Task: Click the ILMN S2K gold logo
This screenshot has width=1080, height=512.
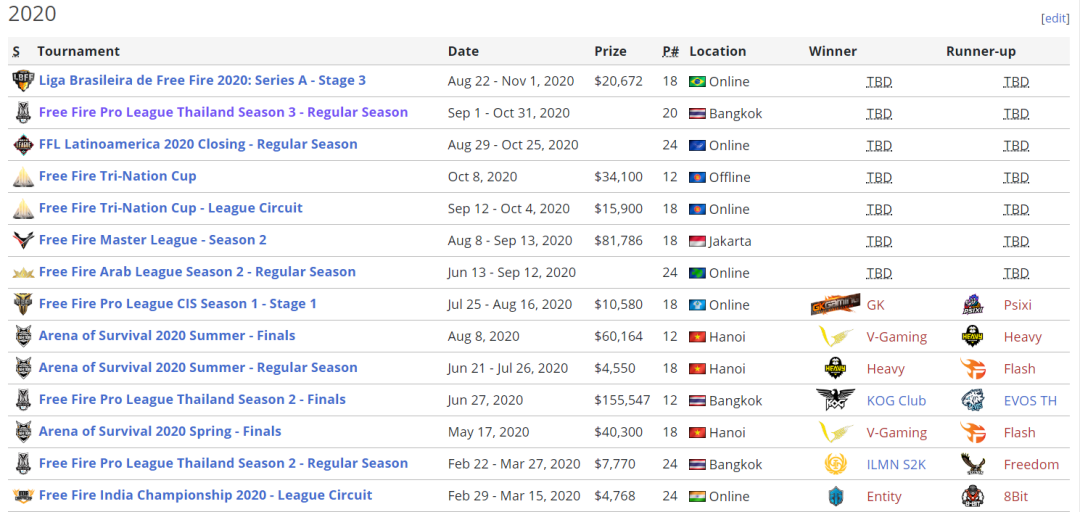Action: tap(835, 464)
